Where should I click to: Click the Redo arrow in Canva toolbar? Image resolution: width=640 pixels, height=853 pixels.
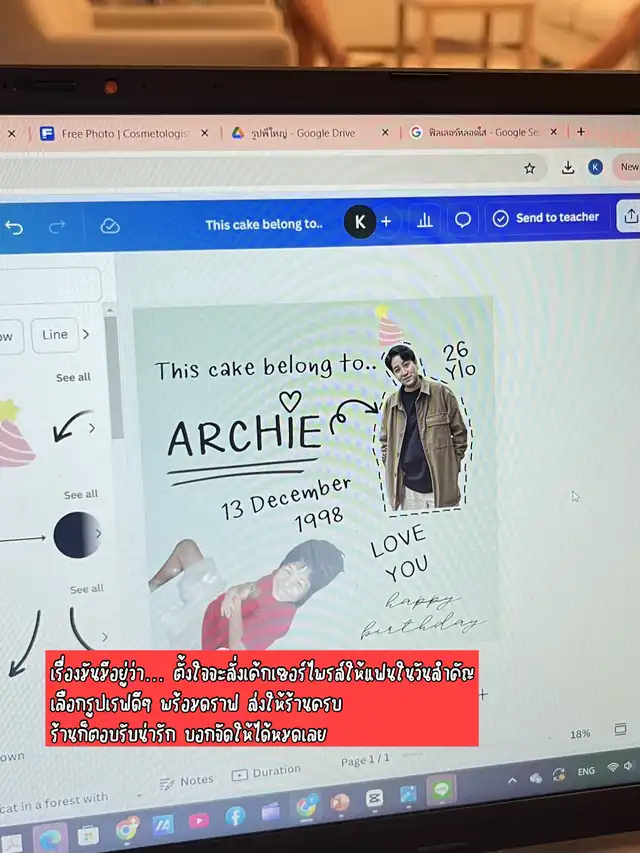click(58, 227)
